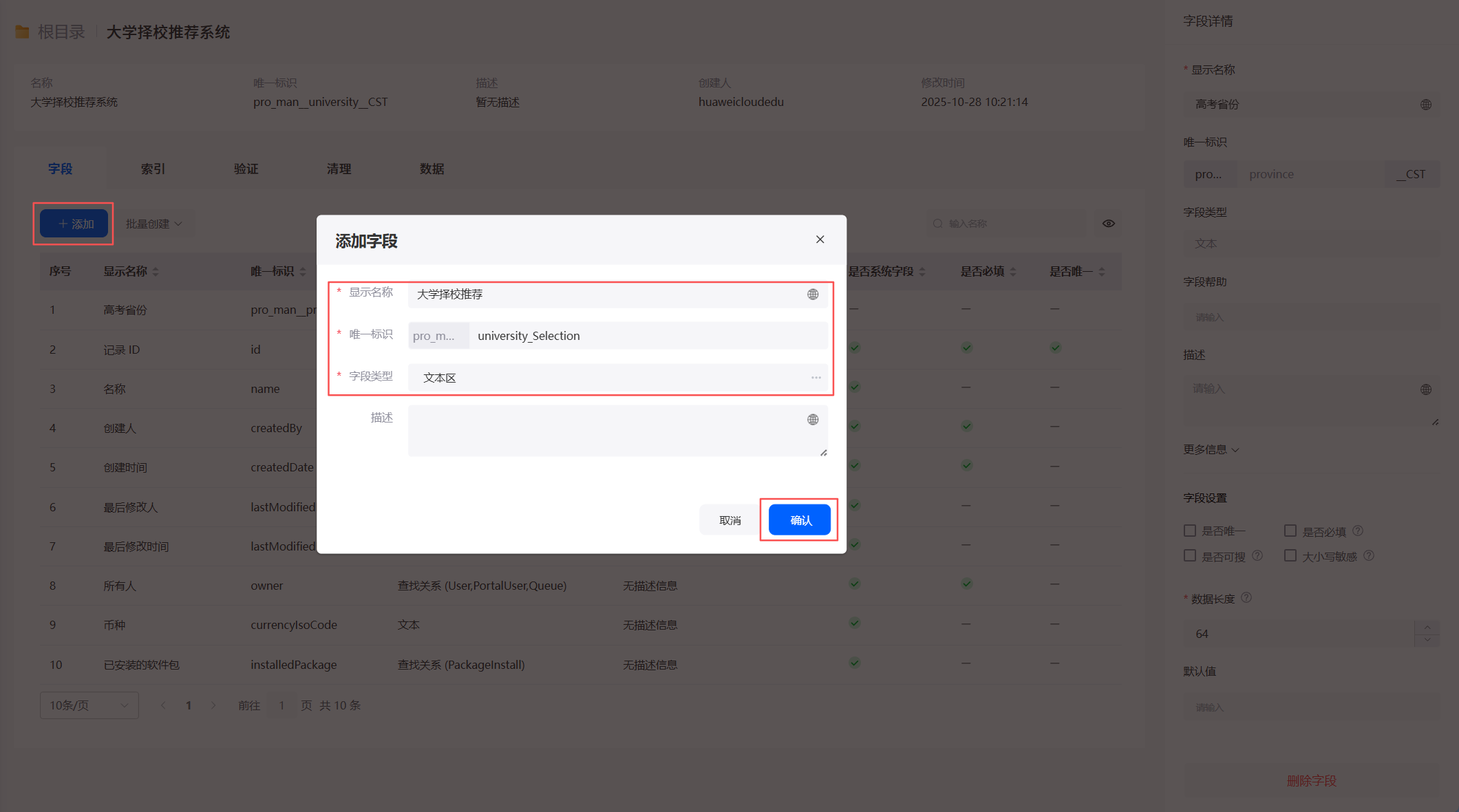The height and width of the screenshot is (812, 1459).
Task: Click ellipsis icon in field type selector
Action: click(x=816, y=378)
